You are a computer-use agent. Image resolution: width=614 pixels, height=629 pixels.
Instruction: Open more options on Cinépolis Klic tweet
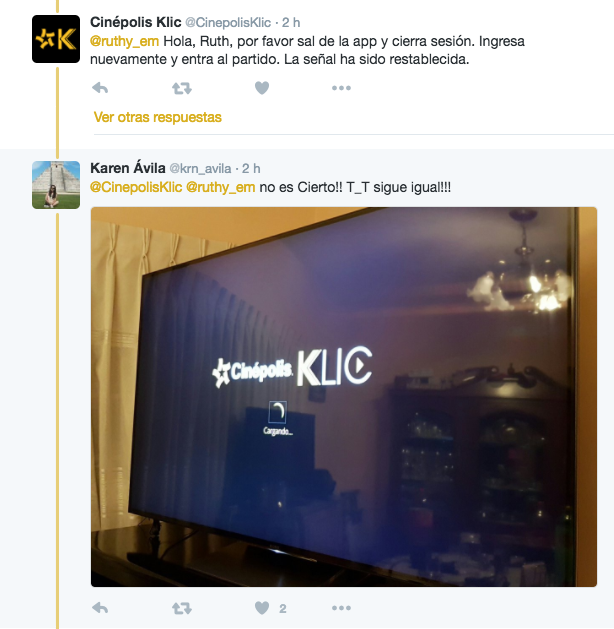(x=341, y=88)
